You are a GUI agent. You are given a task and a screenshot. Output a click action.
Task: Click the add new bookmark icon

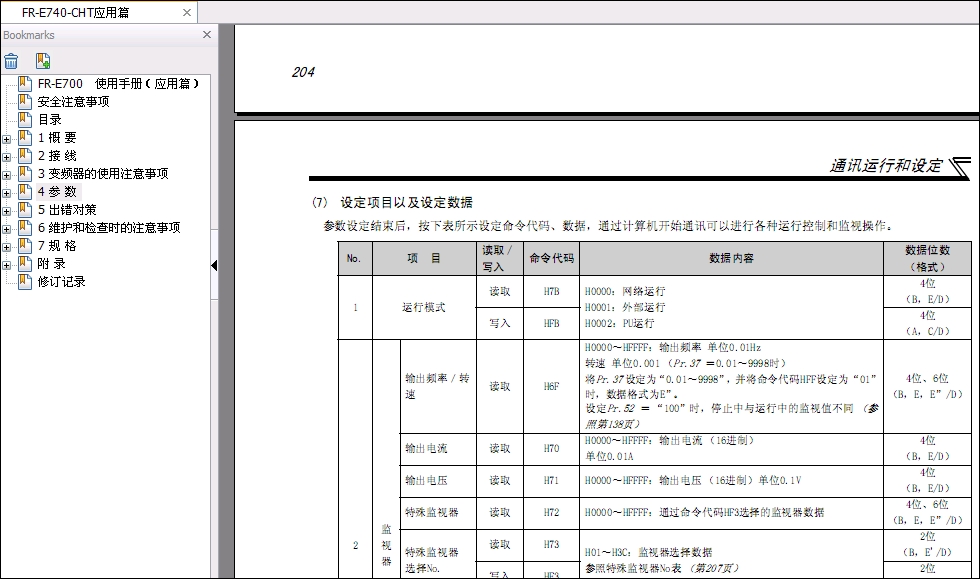(x=43, y=61)
